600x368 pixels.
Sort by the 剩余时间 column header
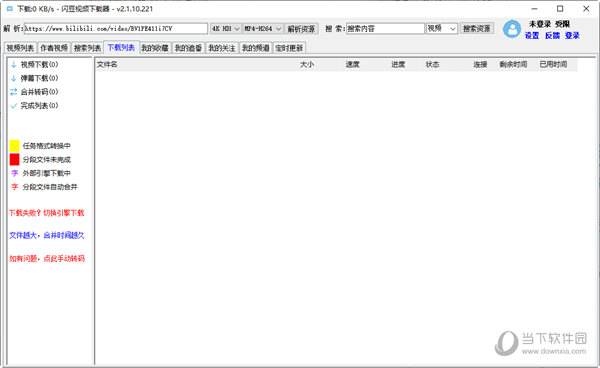point(513,65)
